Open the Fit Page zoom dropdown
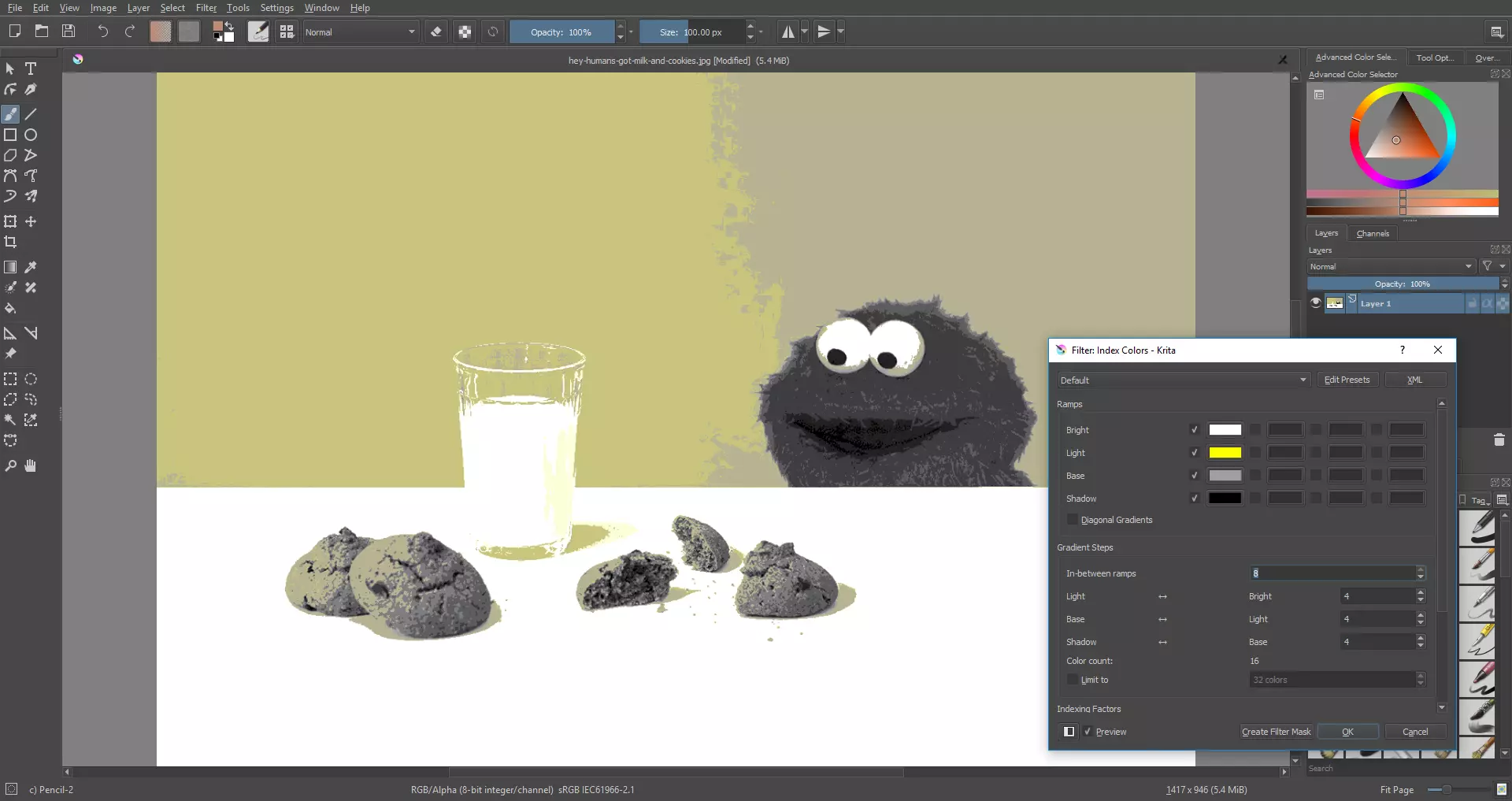The height and width of the screenshot is (801, 1512). coord(1397,790)
